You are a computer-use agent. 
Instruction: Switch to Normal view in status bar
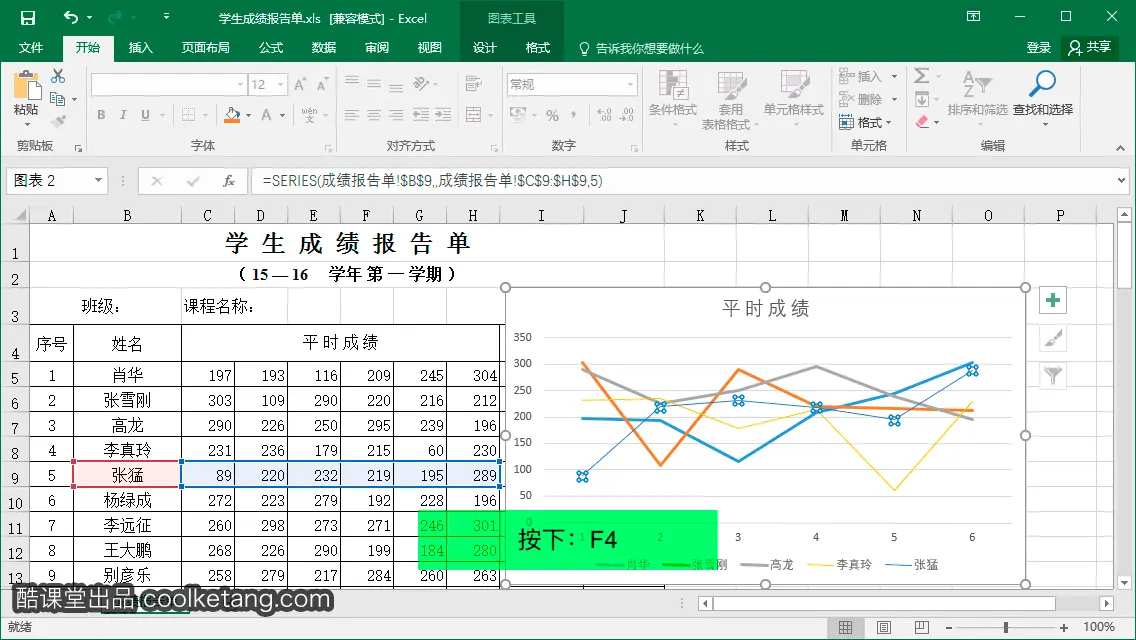(845, 627)
